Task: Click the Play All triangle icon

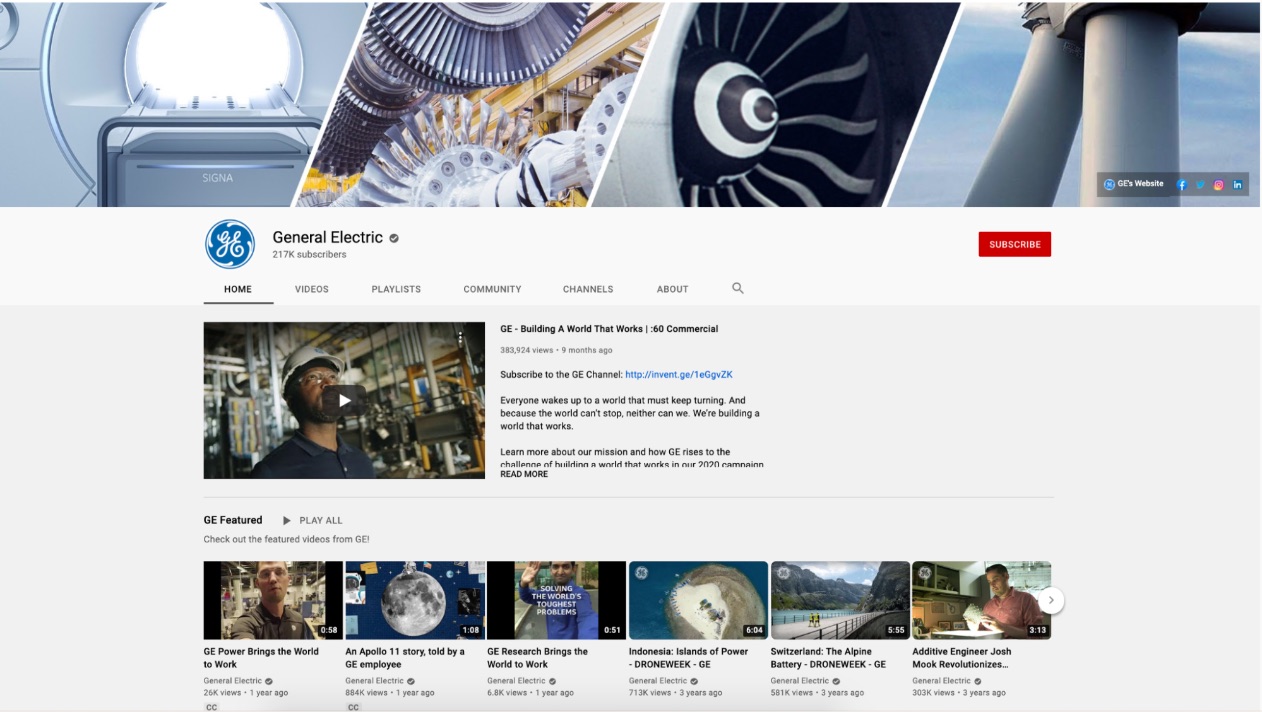Action: (x=287, y=520)
